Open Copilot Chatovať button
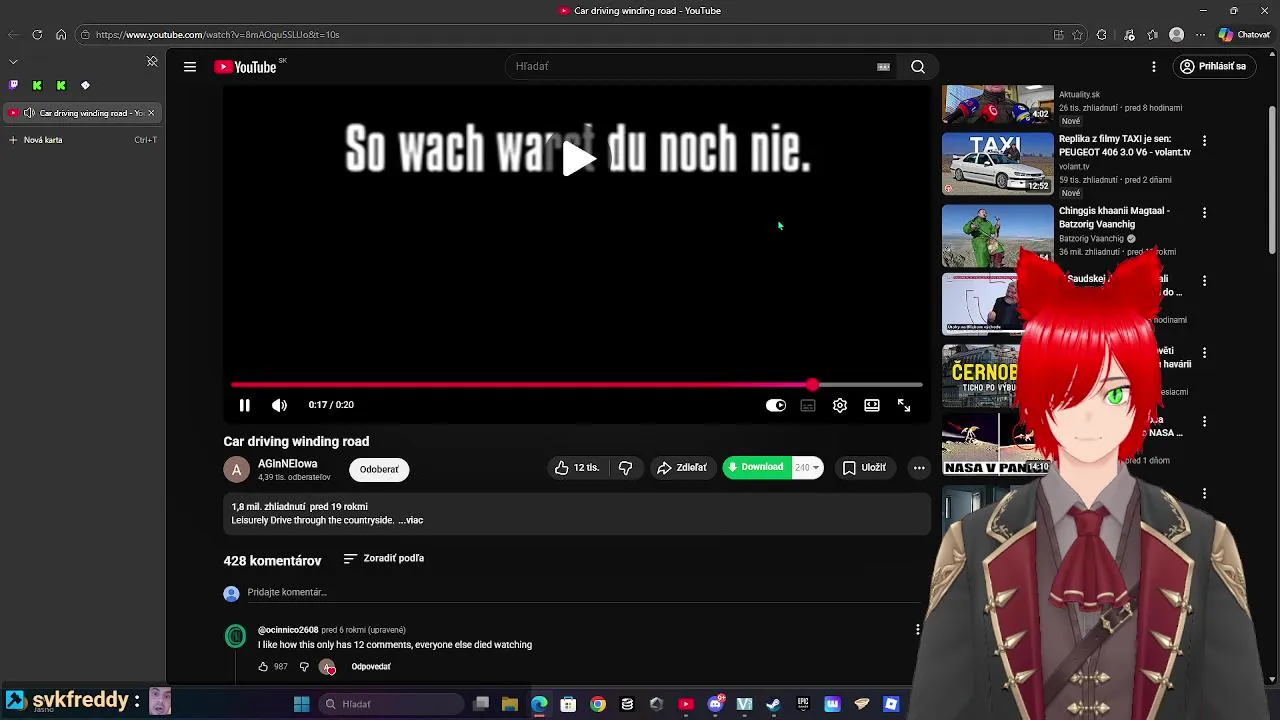 (1244, 35)
